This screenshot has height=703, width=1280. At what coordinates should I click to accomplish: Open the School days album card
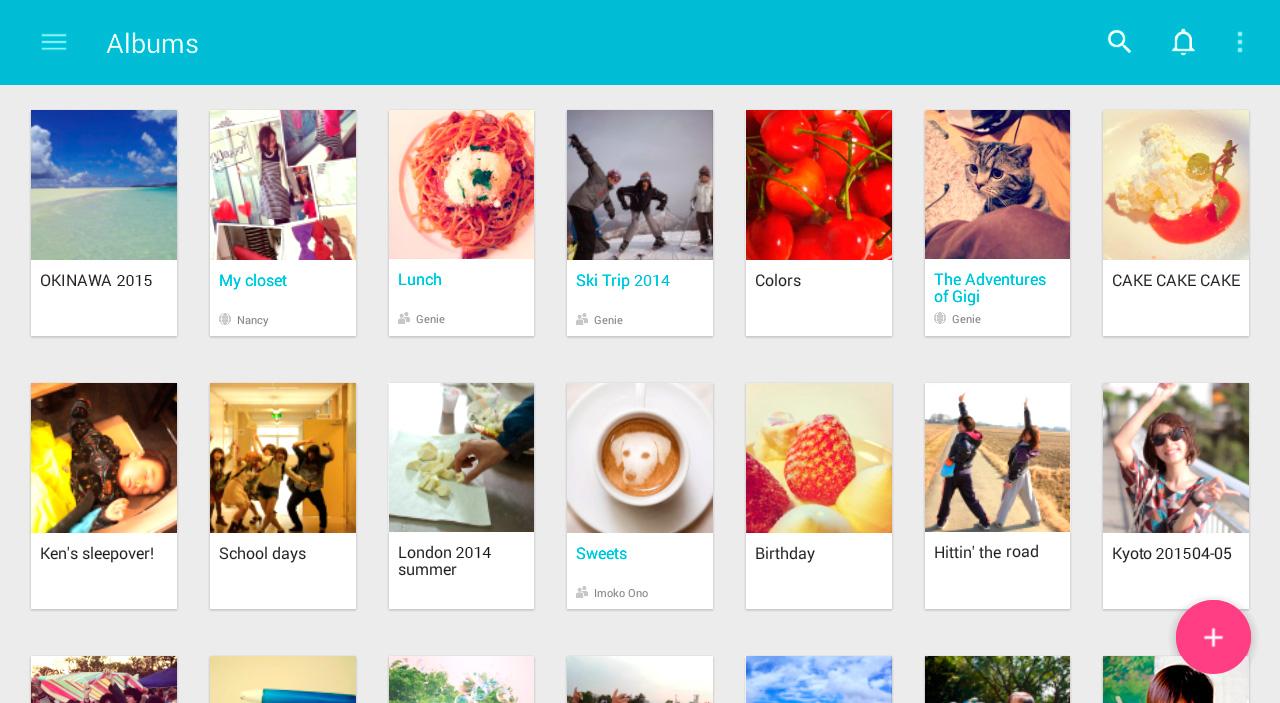coord(283,496)
